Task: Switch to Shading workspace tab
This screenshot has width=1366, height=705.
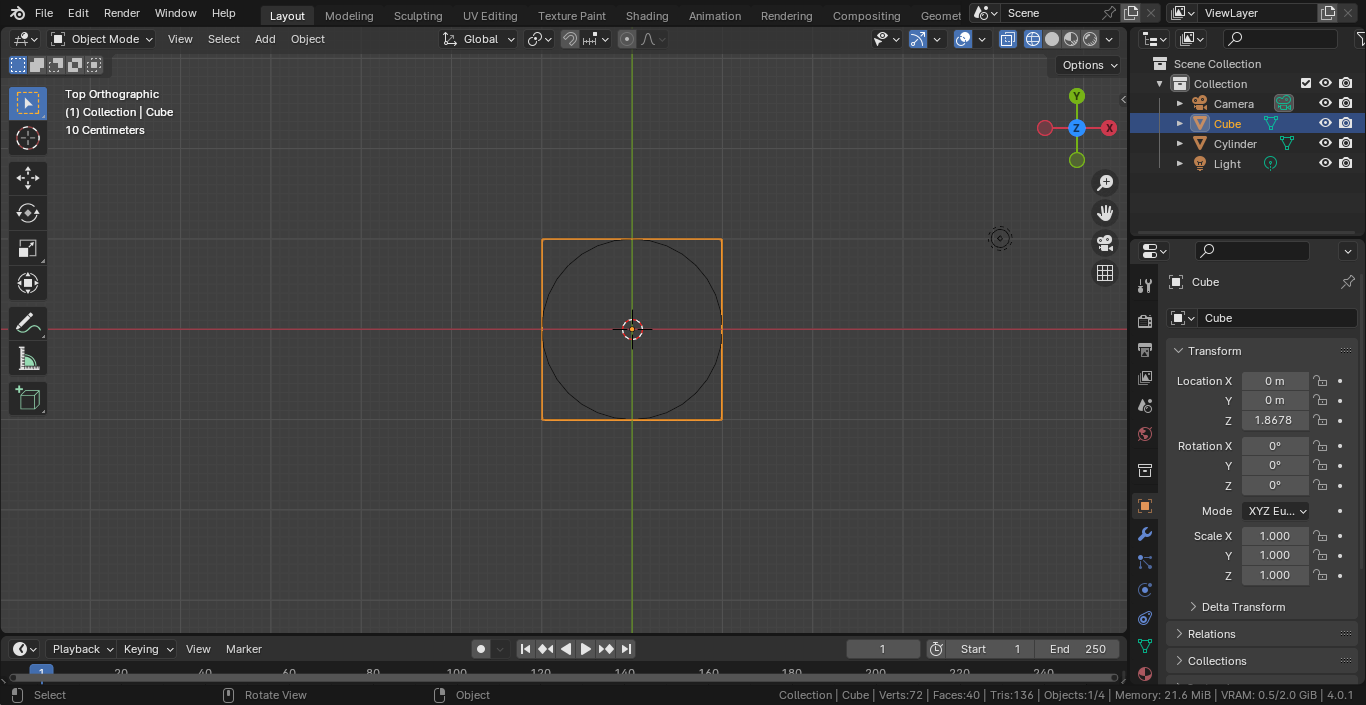Action: [647, 16]
